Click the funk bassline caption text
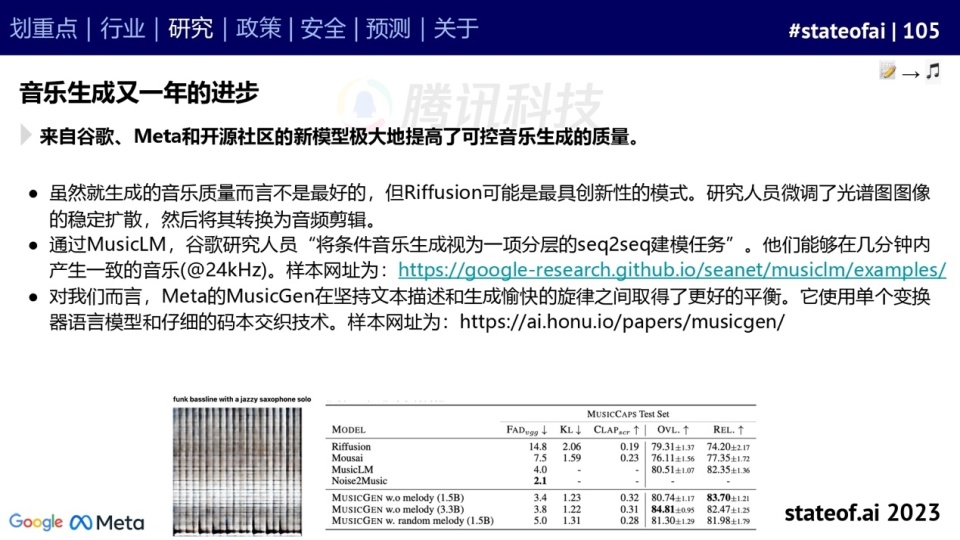 242,399
